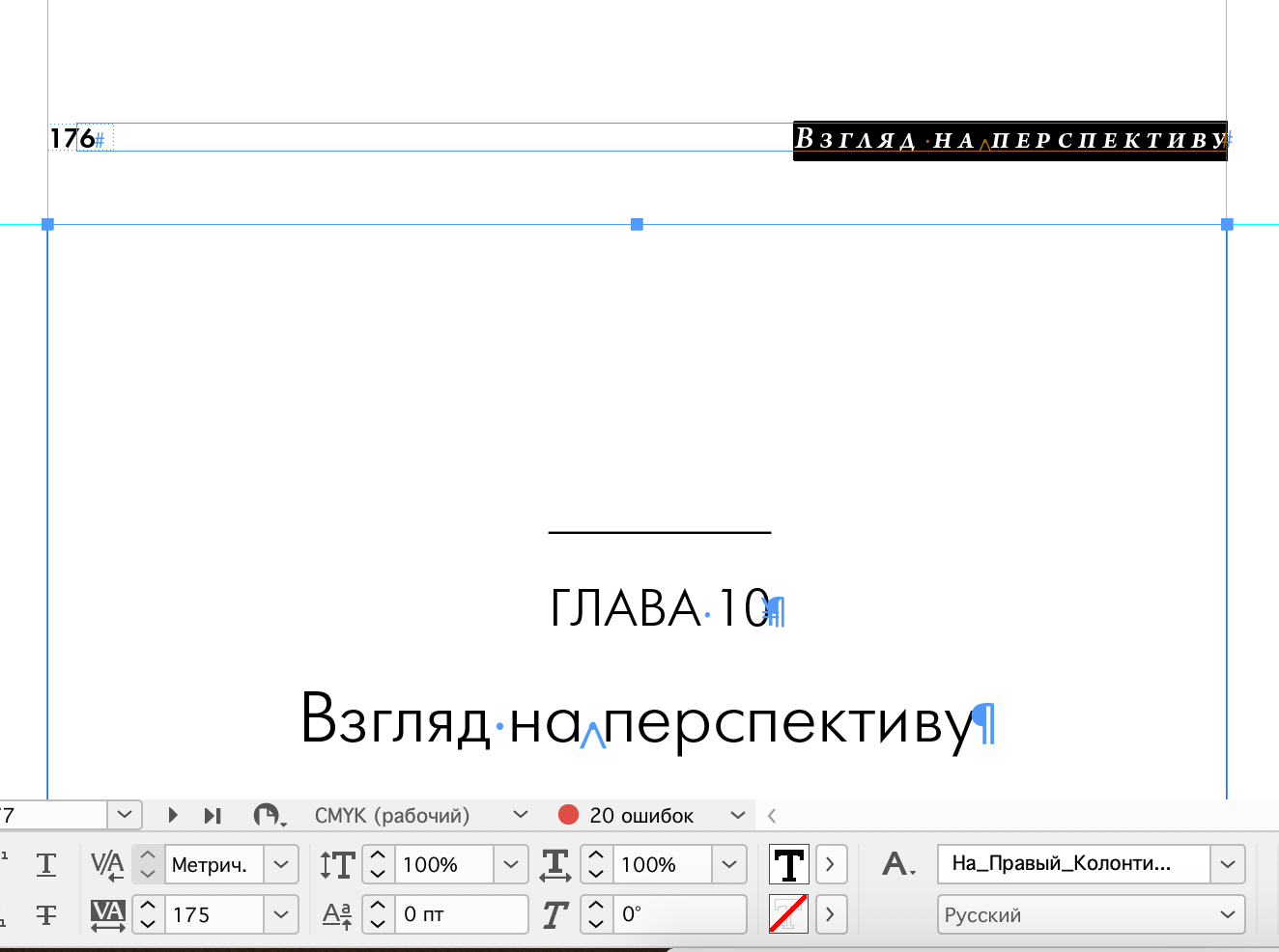Open the page number dropdown
Image resolution: width=1279 pixels, height=952 pixels.
tap(125, 815)
